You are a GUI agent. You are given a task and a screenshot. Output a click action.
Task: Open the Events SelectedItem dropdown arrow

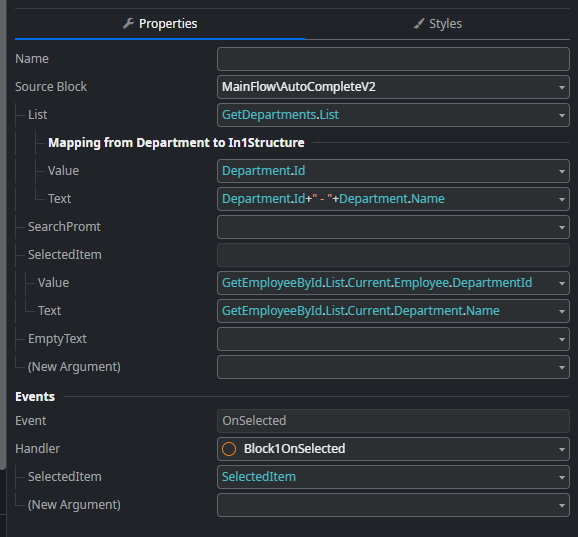point(562,477)
